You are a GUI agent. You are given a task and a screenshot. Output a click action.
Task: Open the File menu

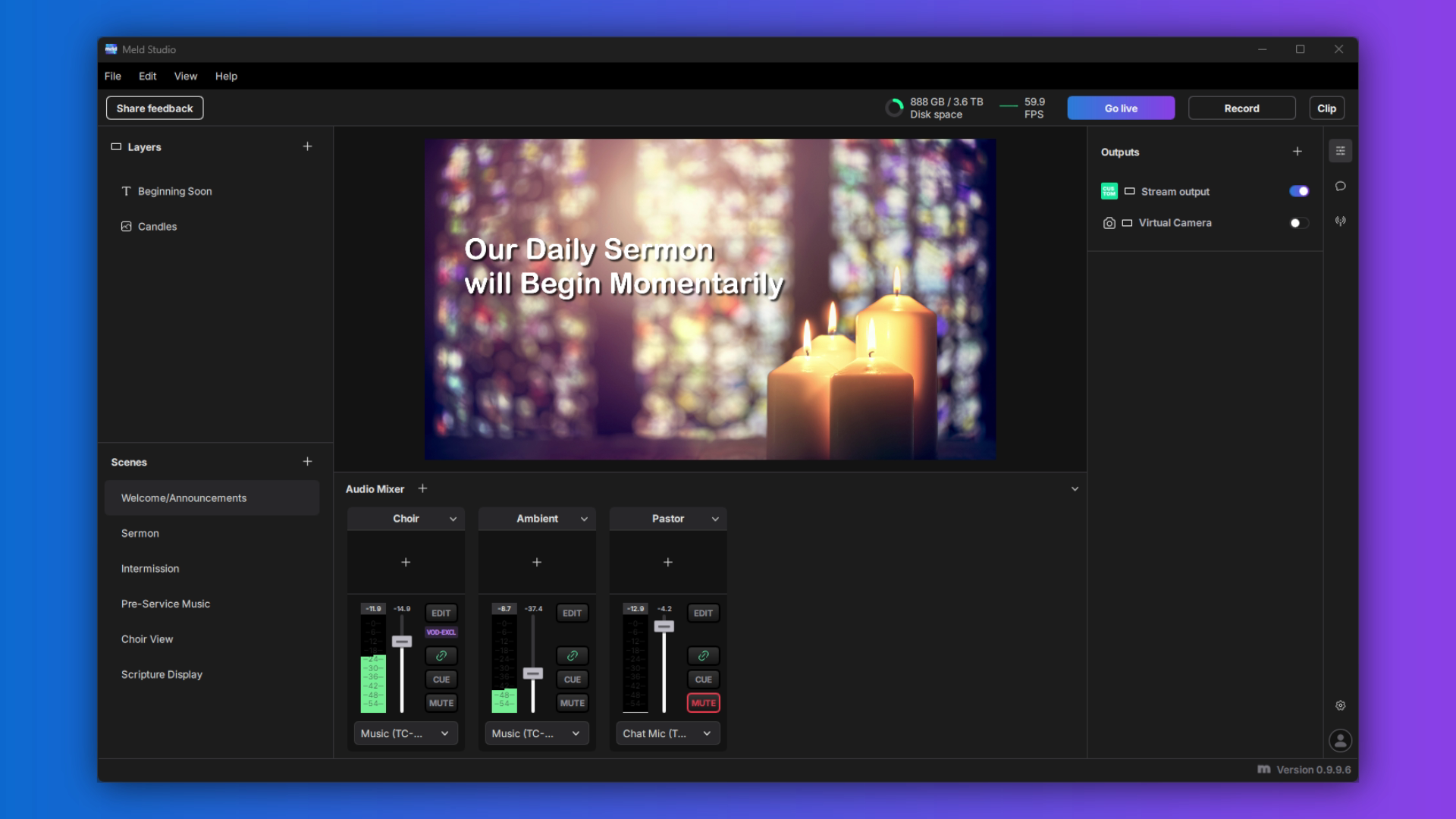tap(112, 76)
